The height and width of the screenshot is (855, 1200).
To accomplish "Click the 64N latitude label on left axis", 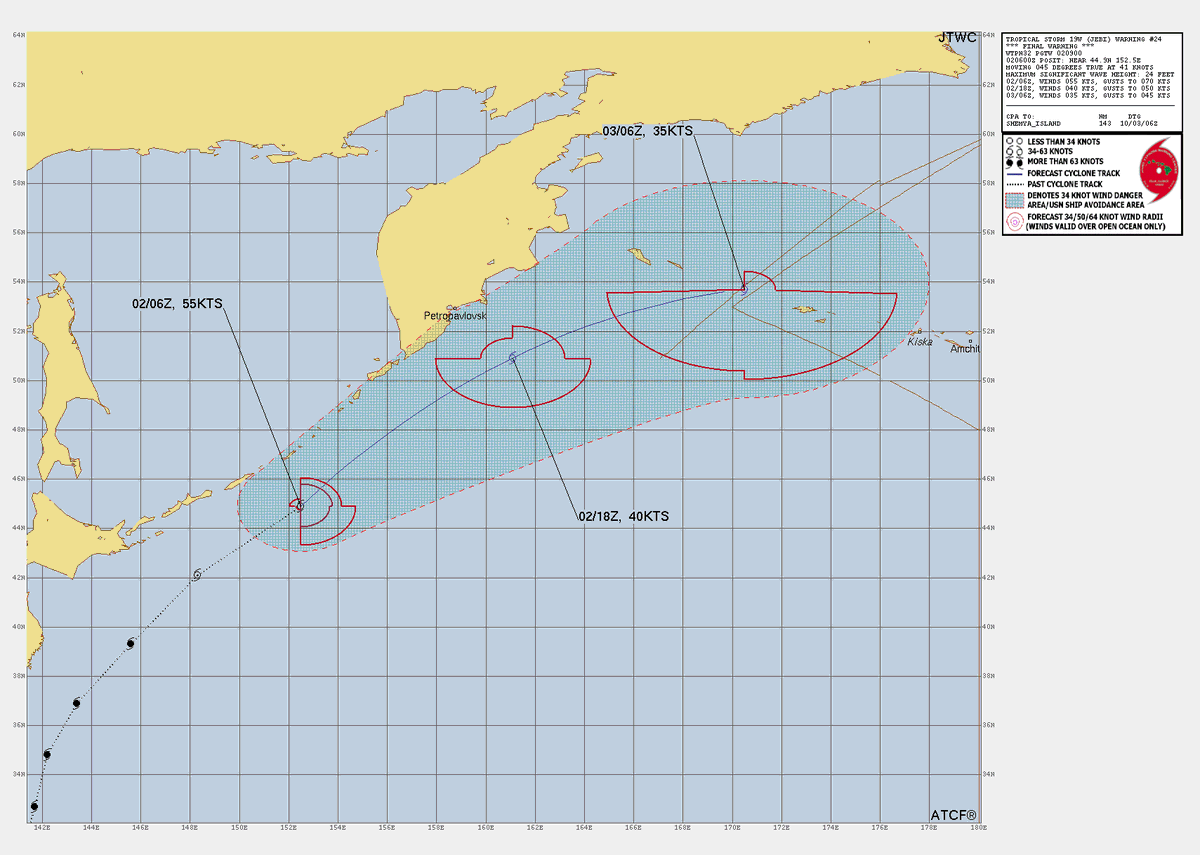I will 18,36.
